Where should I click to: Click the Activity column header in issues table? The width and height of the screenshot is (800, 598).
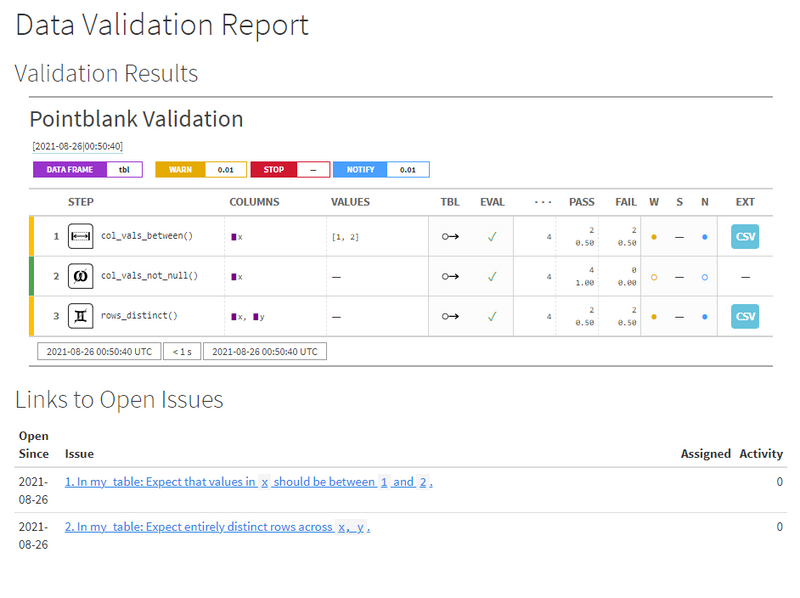tap(761, 454)
